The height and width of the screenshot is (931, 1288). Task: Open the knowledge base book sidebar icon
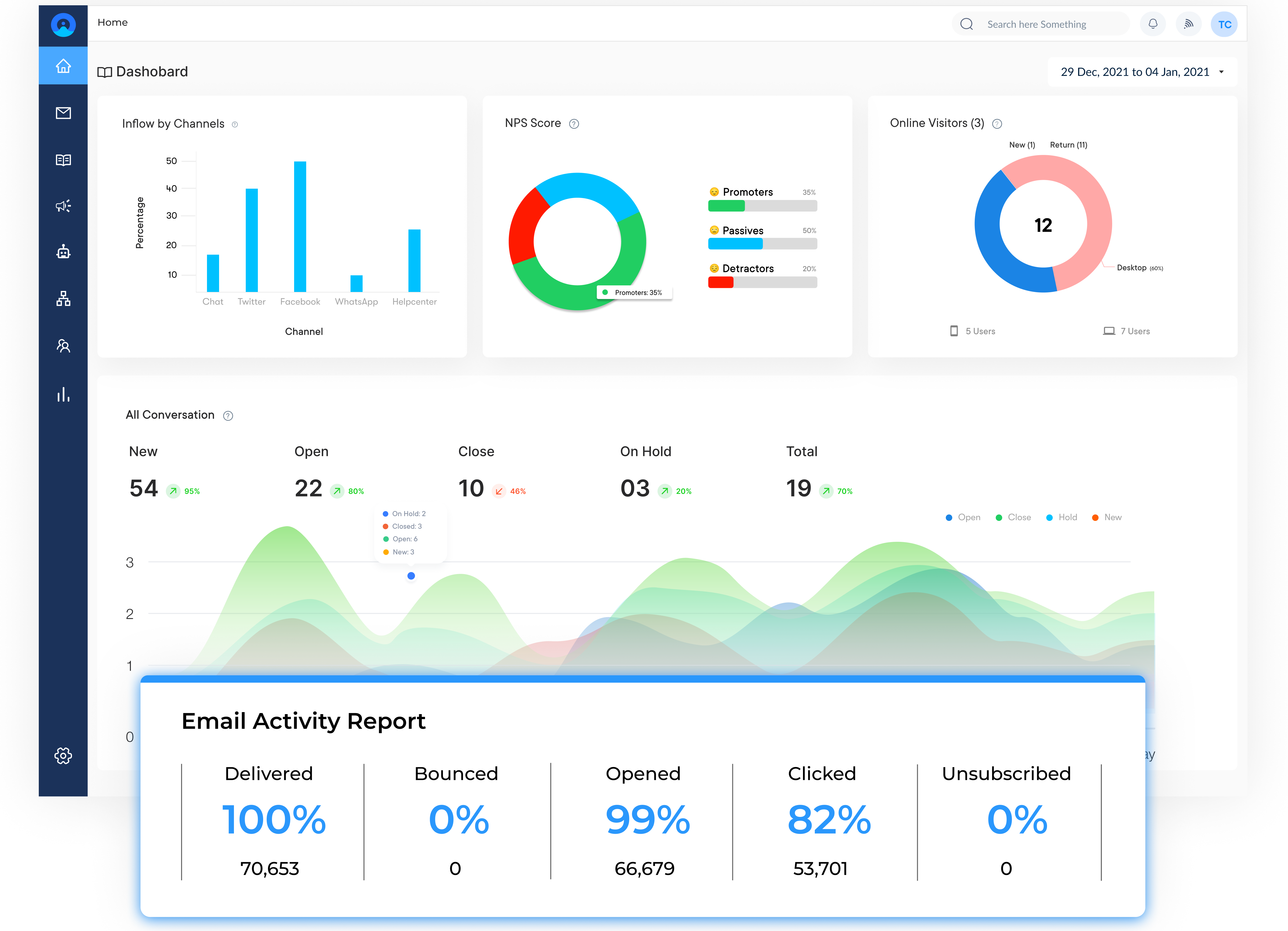coord(63,160)
